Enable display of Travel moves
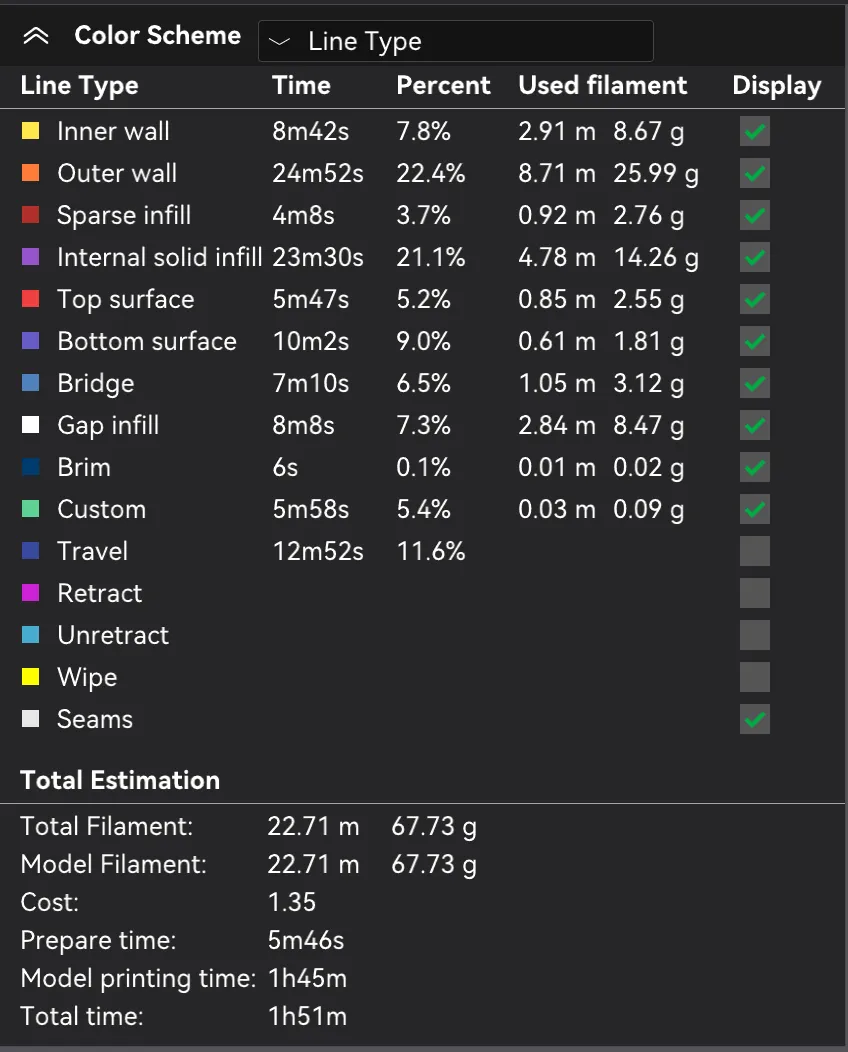848x1052 pixels. [x=755, y=551]
